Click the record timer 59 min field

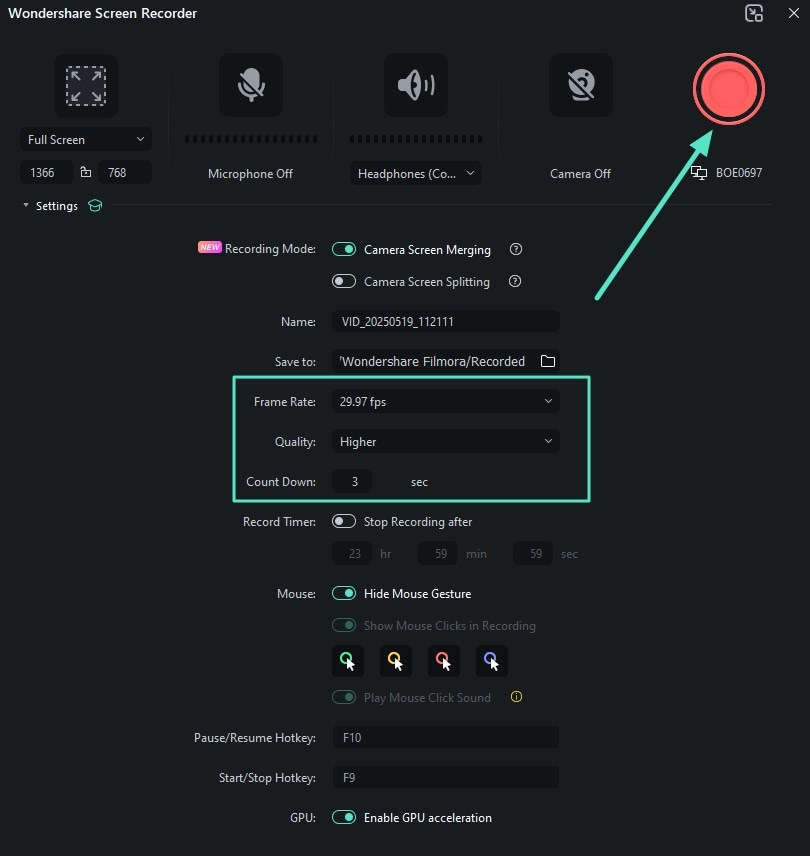pyautogui.click(x=438, y=554)
